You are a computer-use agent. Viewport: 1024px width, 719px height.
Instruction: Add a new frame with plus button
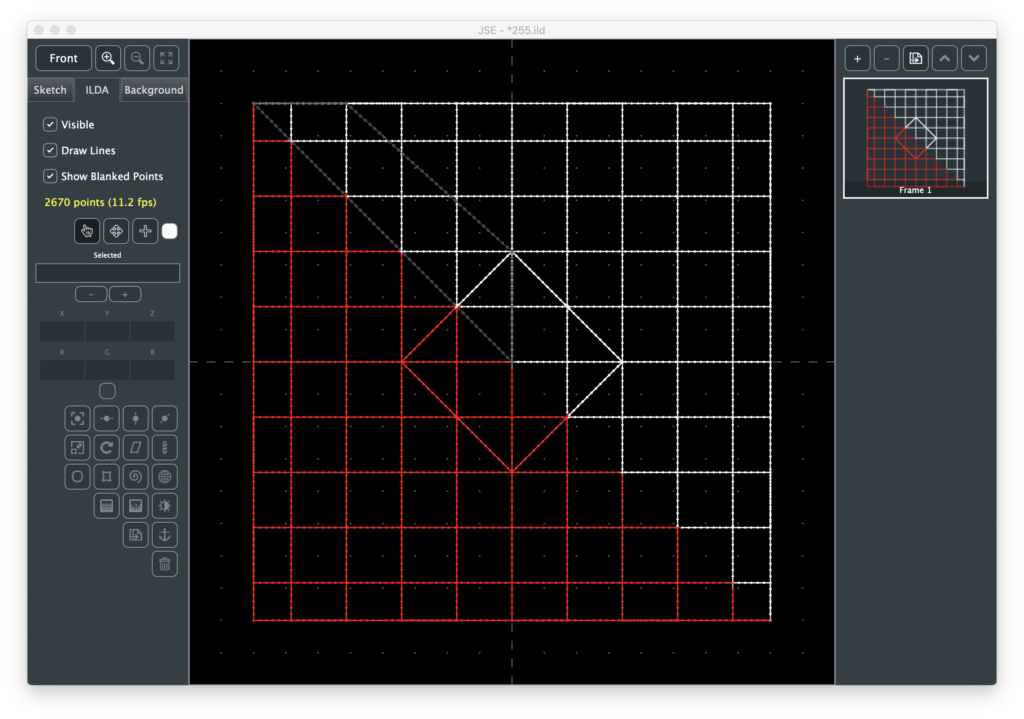click(x=857, y=58)
